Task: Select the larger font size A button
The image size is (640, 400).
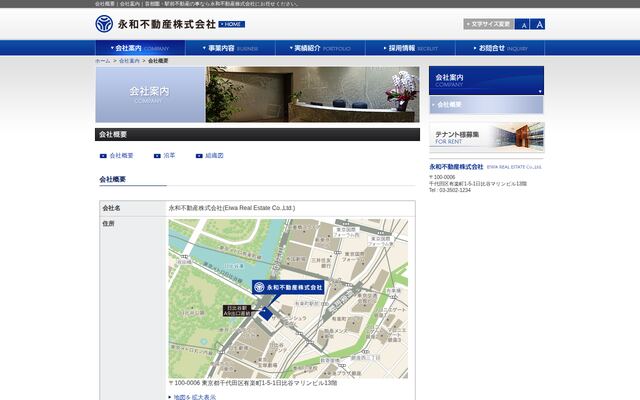Action: 538,24
